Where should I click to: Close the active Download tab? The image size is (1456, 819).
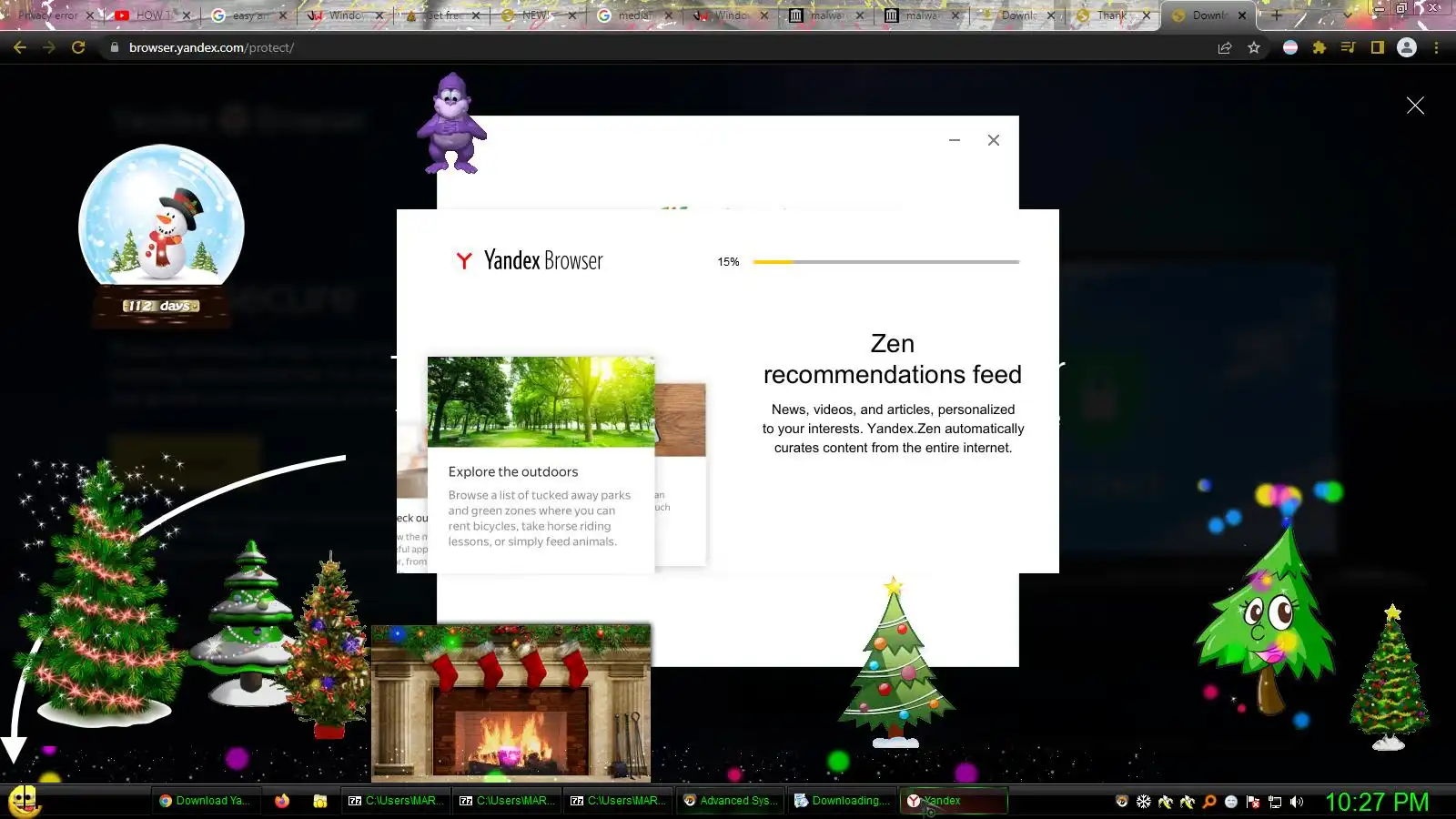[1242, 15]
